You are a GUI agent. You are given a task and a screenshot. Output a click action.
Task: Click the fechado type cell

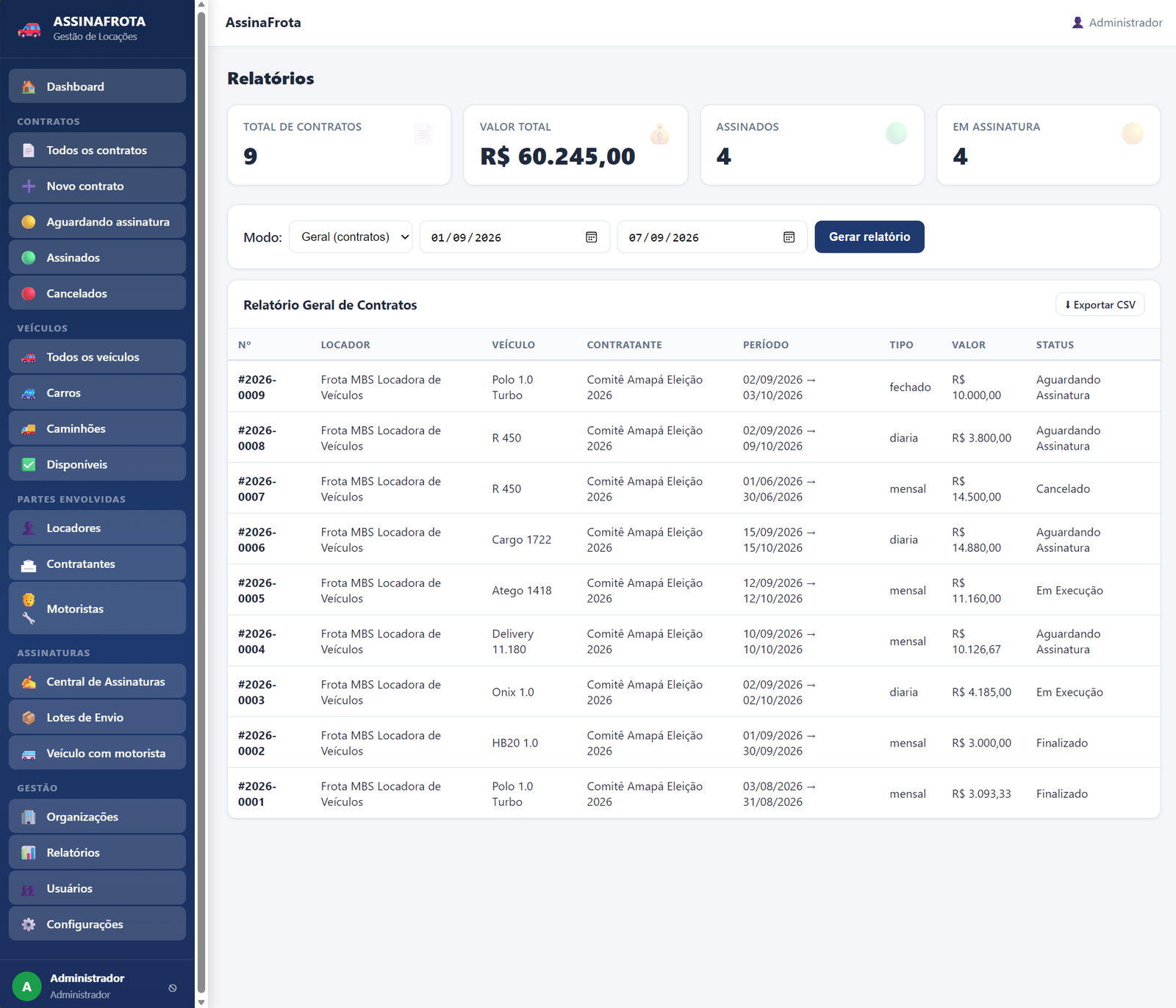(x=910, y=387)
